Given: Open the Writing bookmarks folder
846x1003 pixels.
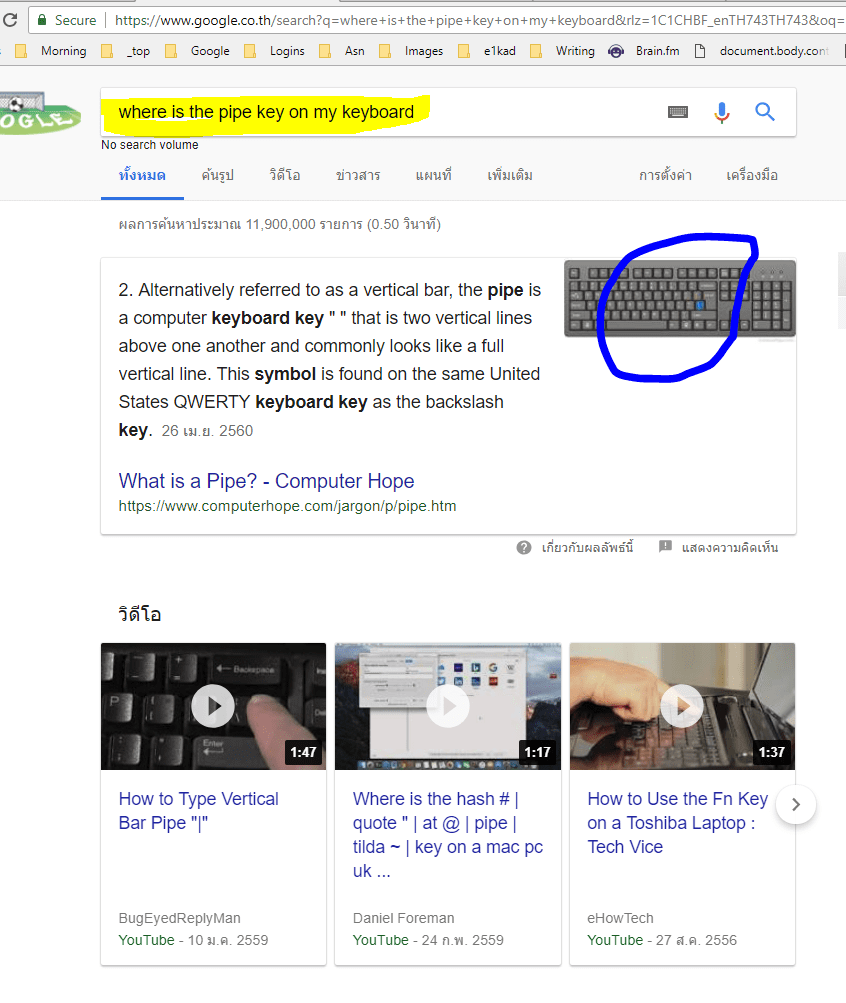Looking at the screenshot, I should [563, 51].
